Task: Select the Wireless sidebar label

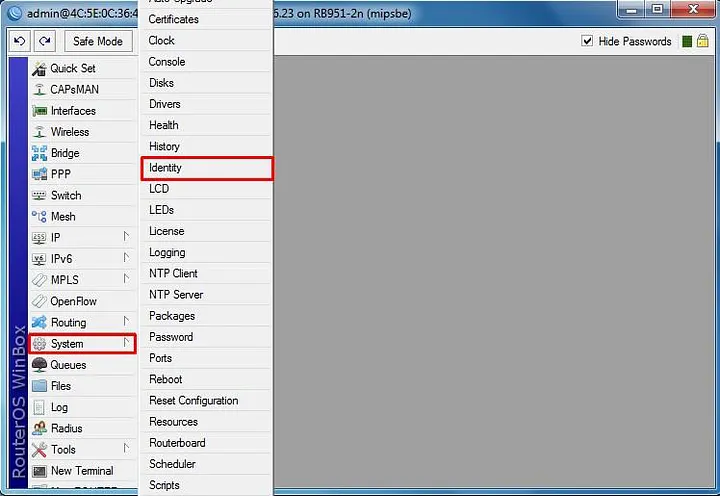Action: [x=70, y=132]
